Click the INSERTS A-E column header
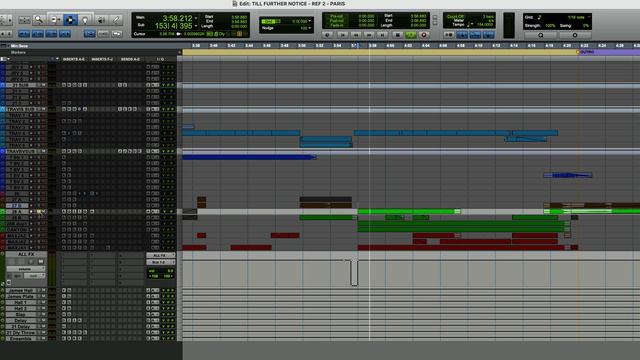The height and width of the screenshot is (360, 640). 73,59
